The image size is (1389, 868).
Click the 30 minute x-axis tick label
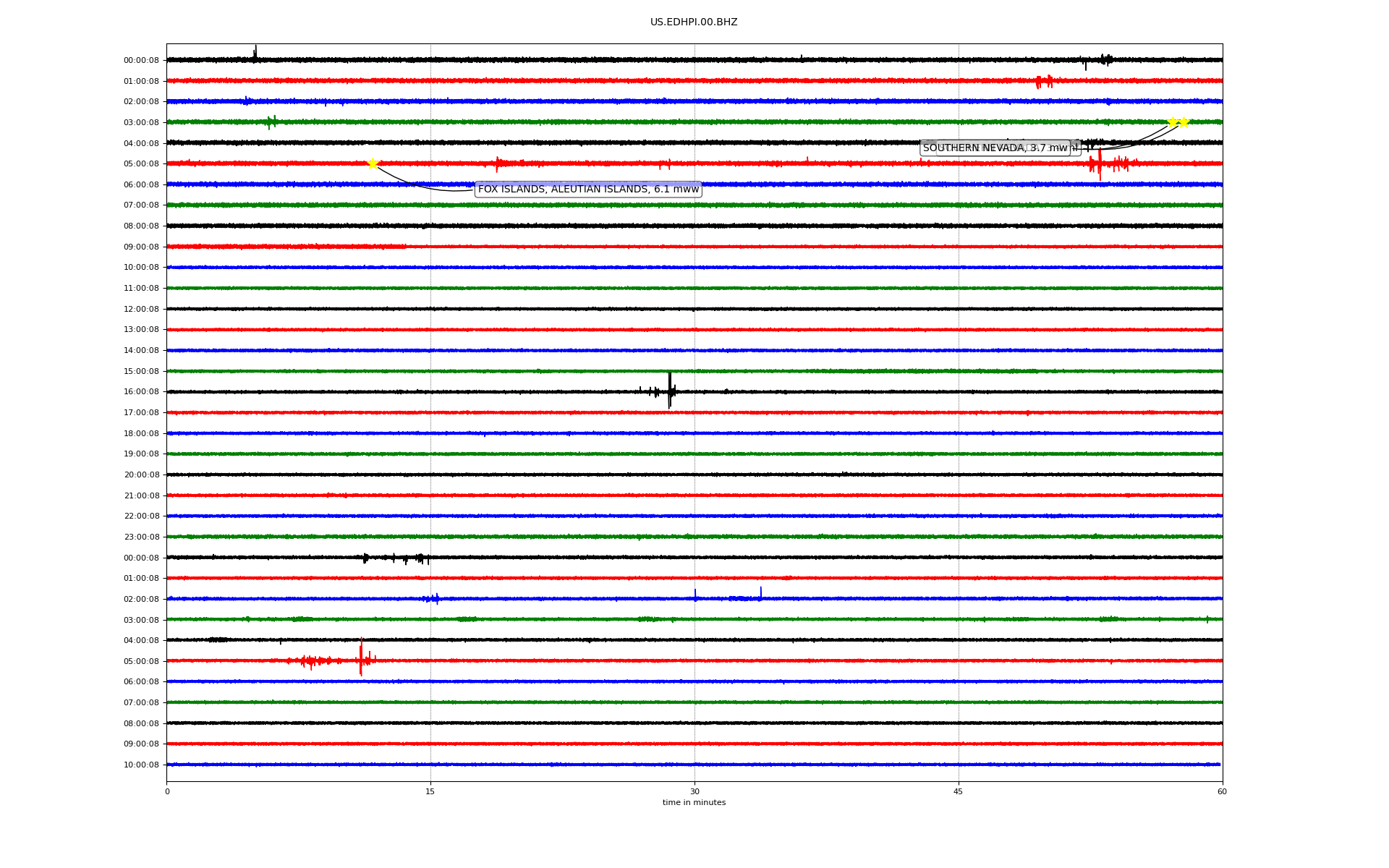(x=694, y=791)
